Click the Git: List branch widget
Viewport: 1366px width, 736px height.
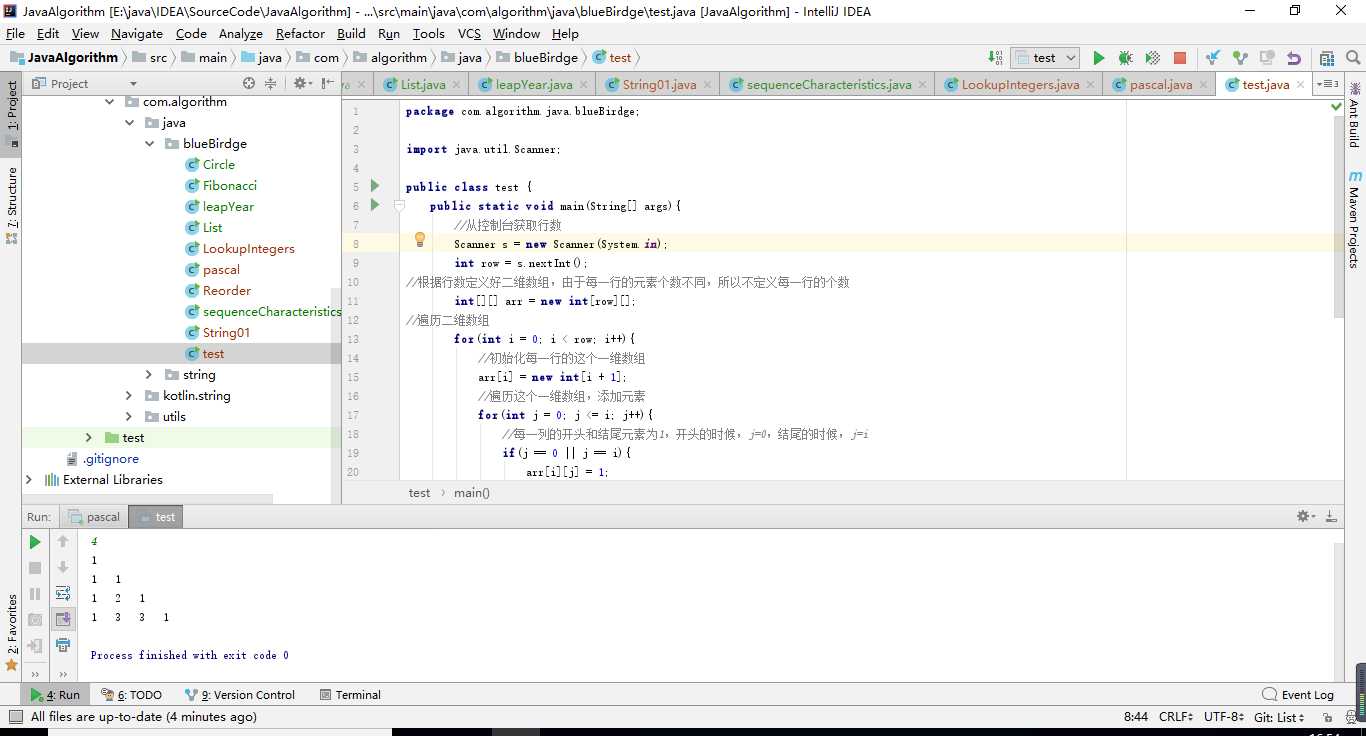pyautogui.click(x=1280, y=717)
